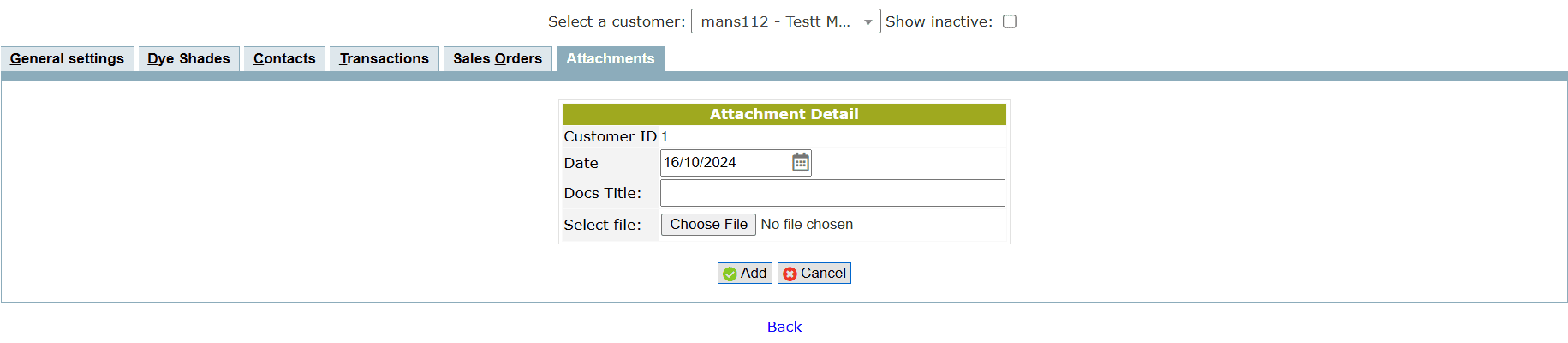
Task: View the Transactions tab
Action: click(384, 58)
